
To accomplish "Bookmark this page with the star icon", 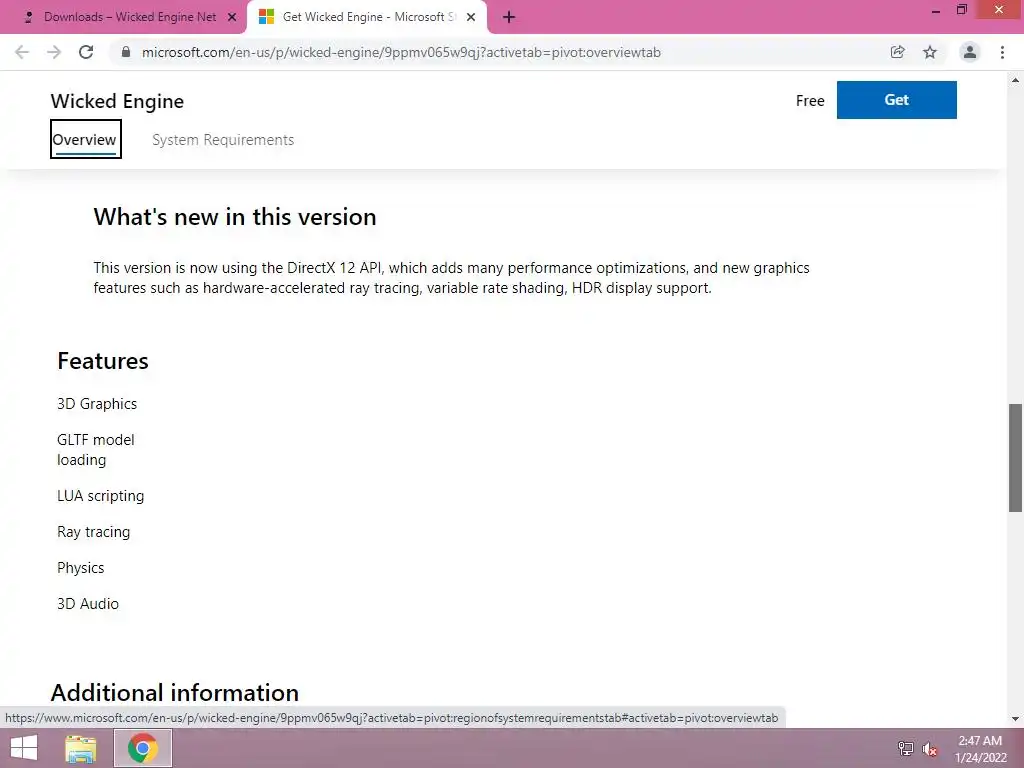I will (930, 52).
